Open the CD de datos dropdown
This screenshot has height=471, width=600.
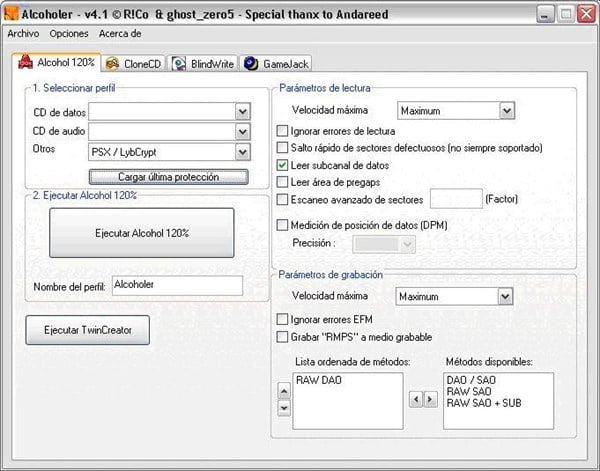coord(243,112)
